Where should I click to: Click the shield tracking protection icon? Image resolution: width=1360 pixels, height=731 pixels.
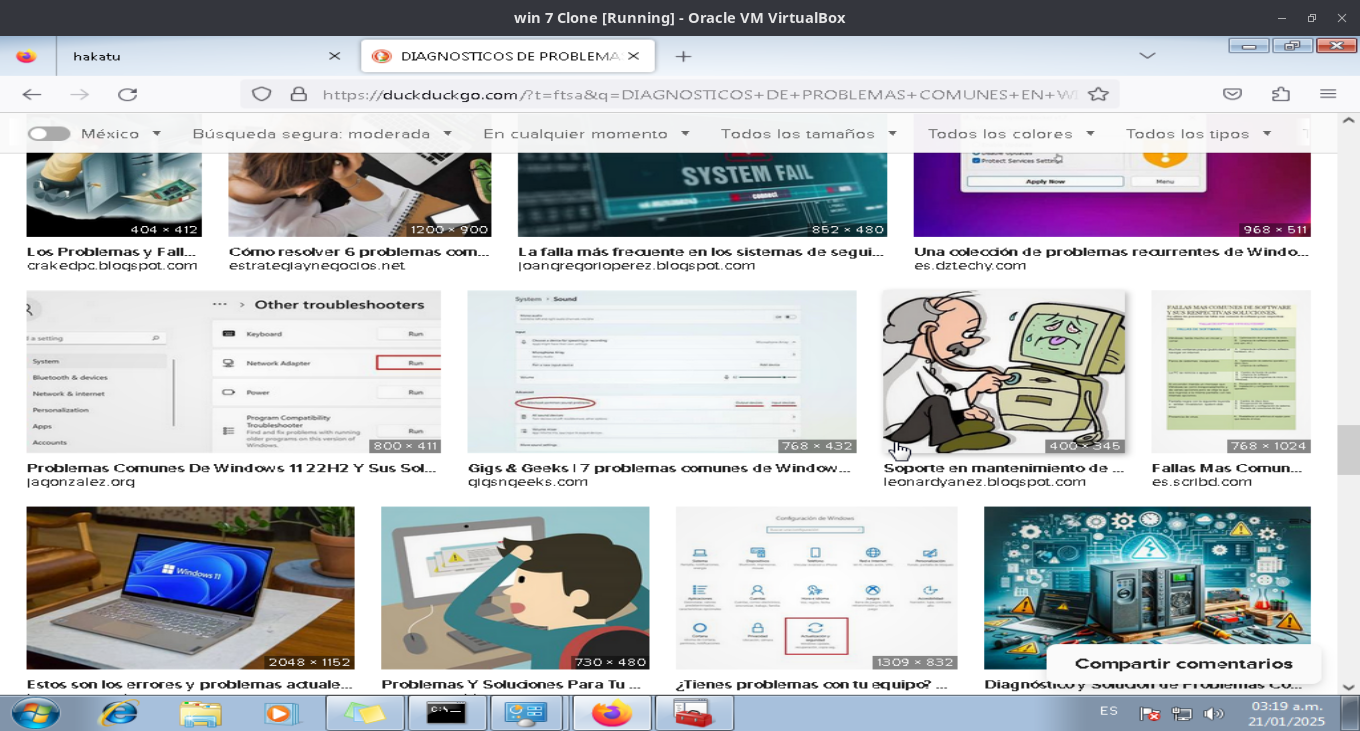click(261, 94)
